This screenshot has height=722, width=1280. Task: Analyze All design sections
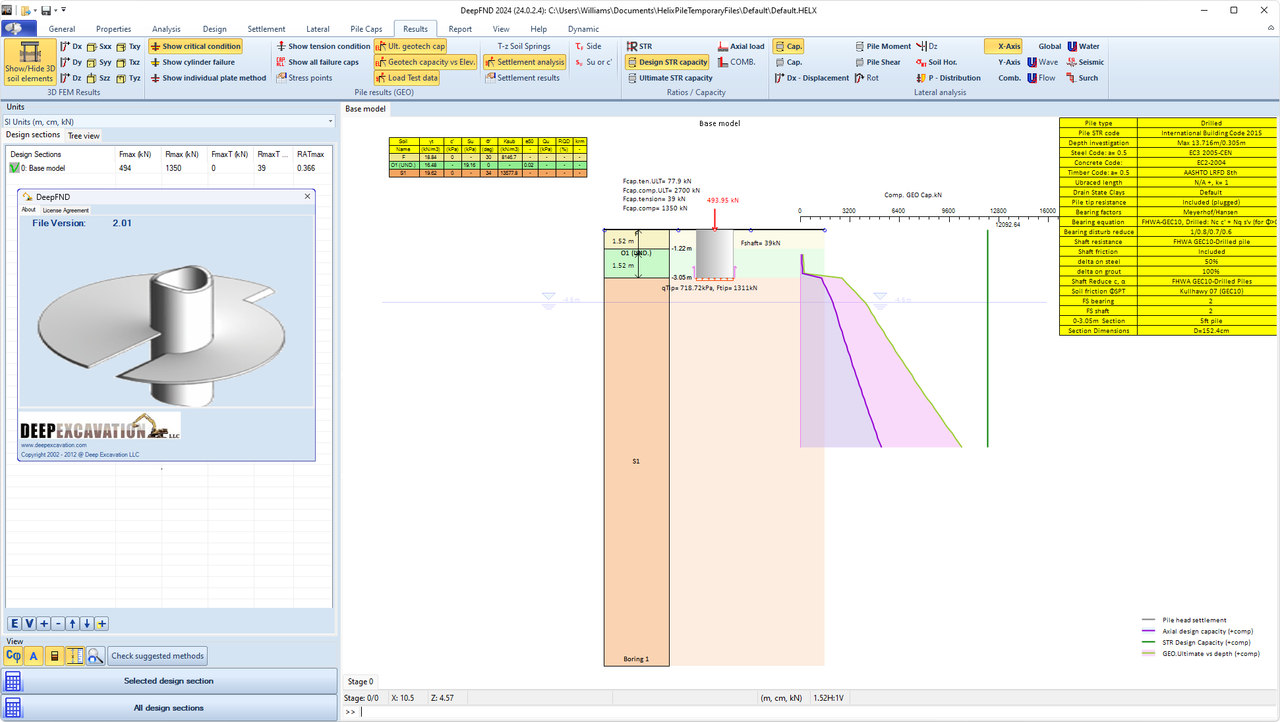point(169,708)
